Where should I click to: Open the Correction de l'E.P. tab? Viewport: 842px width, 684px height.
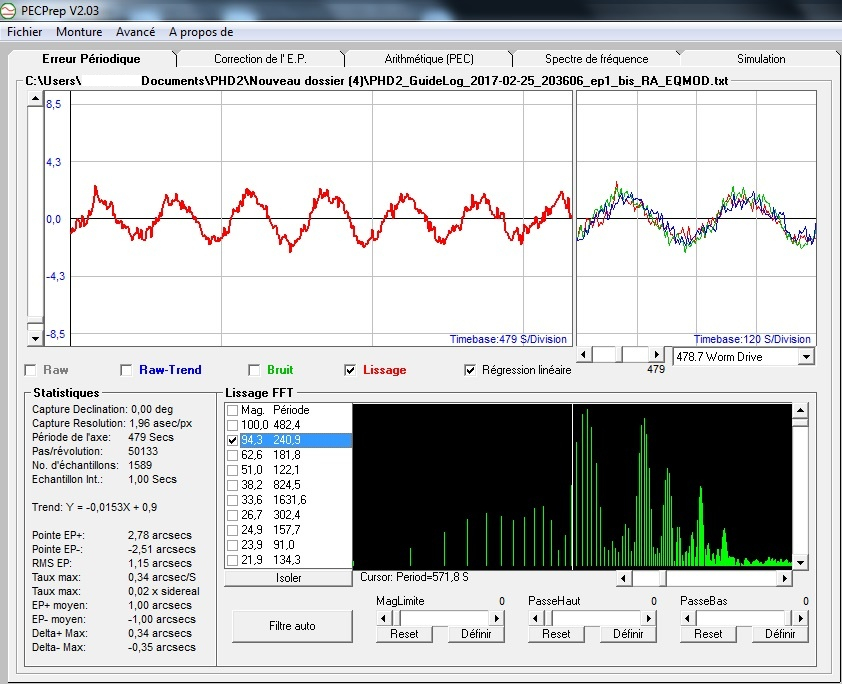[260, 59]
